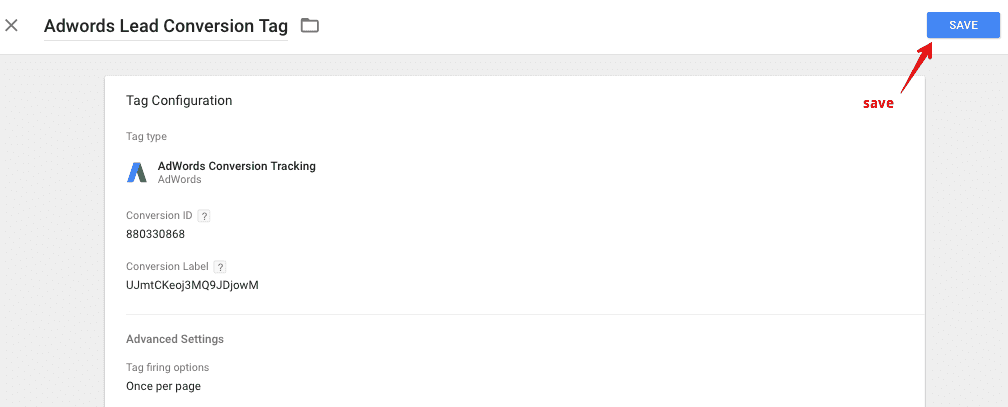Click the AdWords logo icon
The height and width of the screenshot is (407, 1008).
[x=137, y=172]
